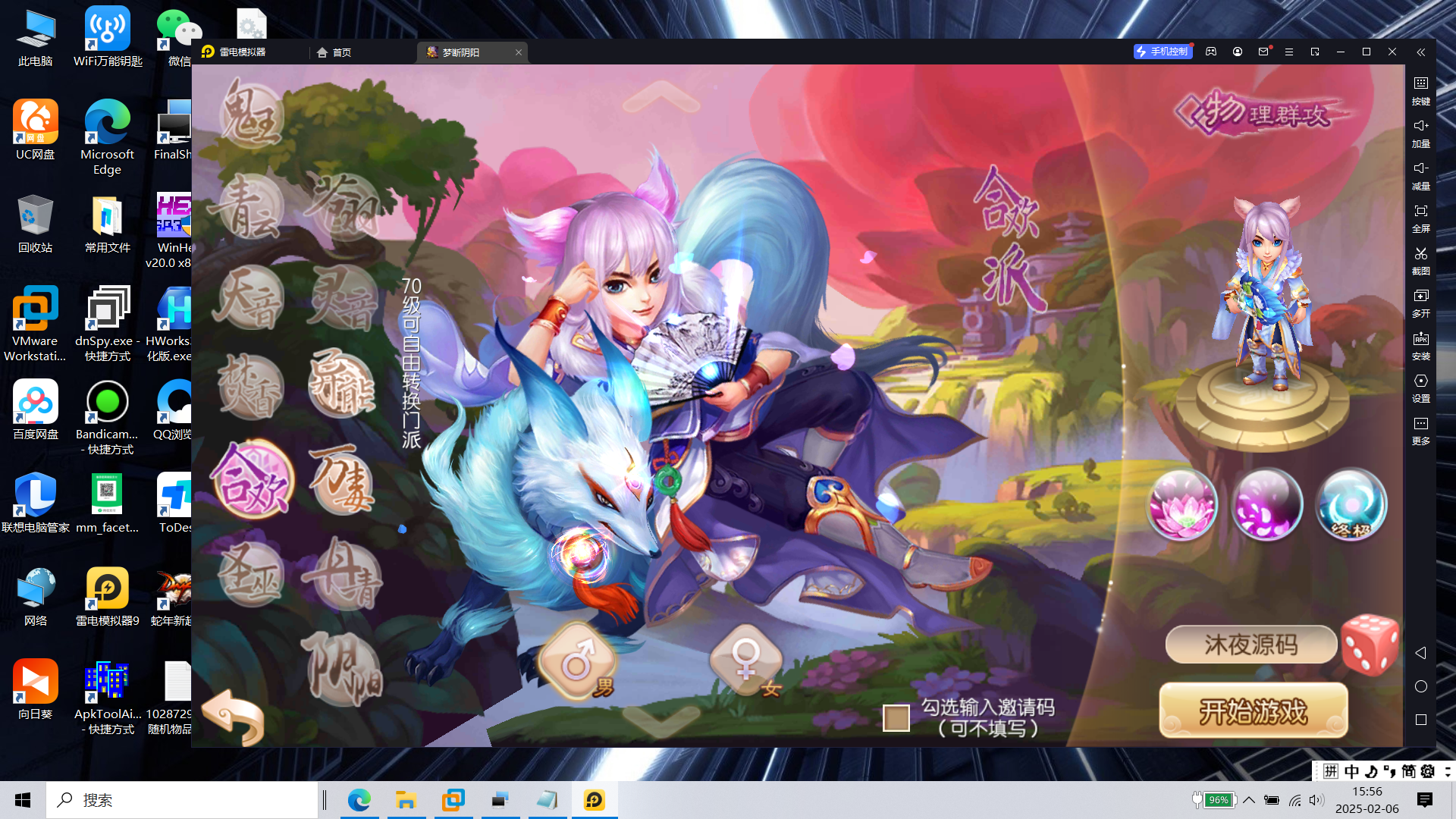This screenshot has height=819, width=1456.
Task: Click the 手机控制 phone control button
Action: pyautogui.click(x=1163, y=52)
